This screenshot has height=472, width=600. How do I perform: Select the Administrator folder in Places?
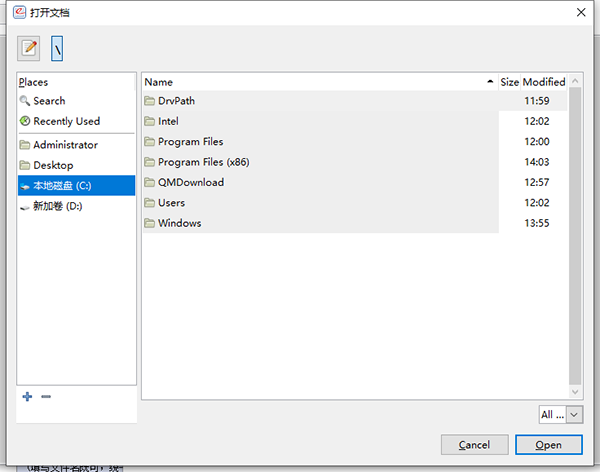tap(65, 145)
